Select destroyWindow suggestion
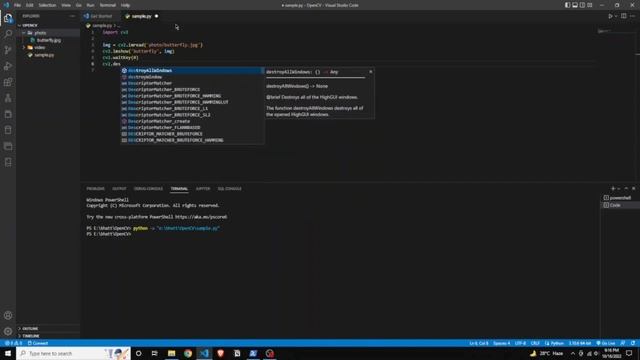This screenshot has height=360, width=640. (x=192, y=77)
